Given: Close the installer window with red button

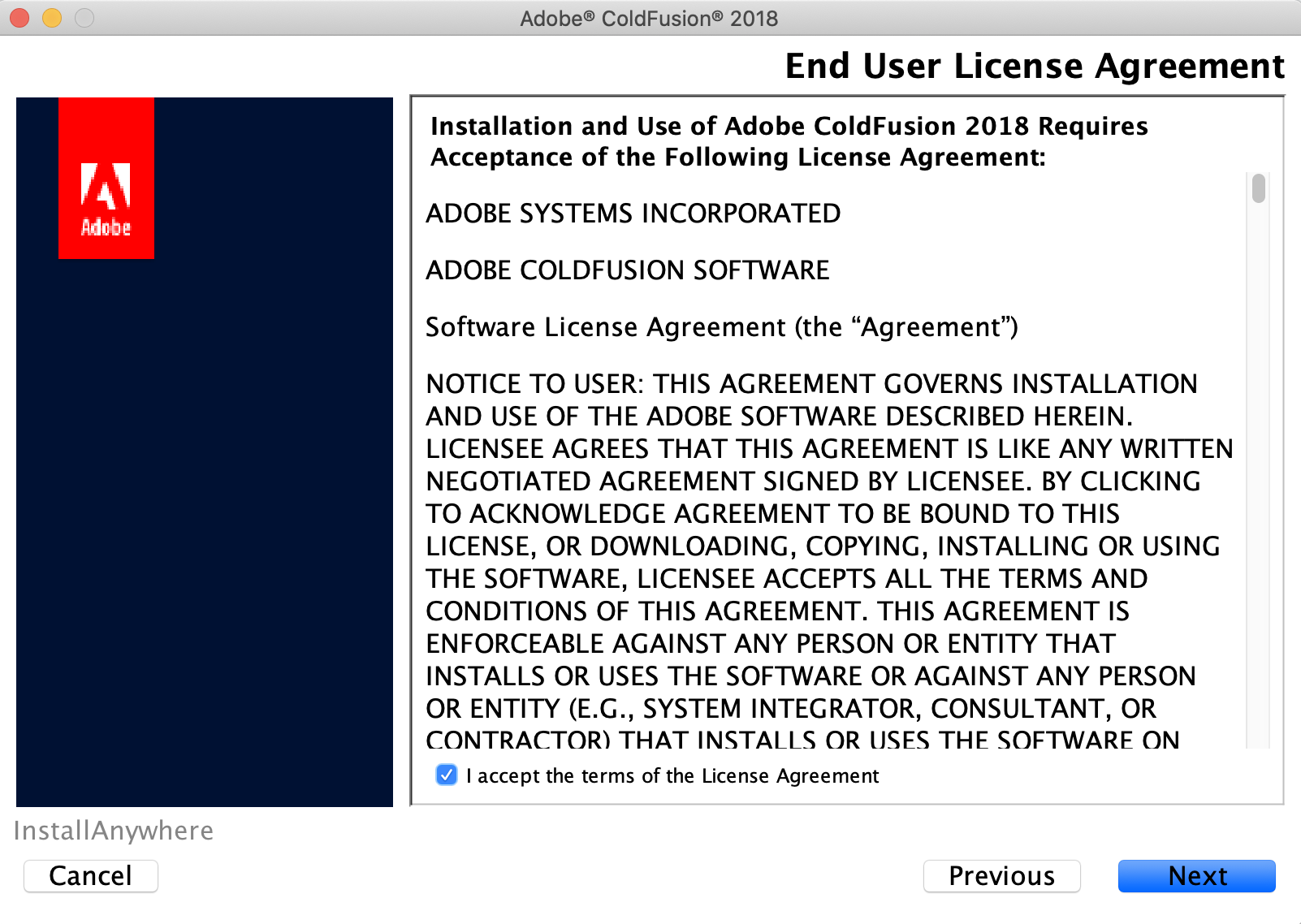Looking at the screenshot, I should (x=19, y=17).
